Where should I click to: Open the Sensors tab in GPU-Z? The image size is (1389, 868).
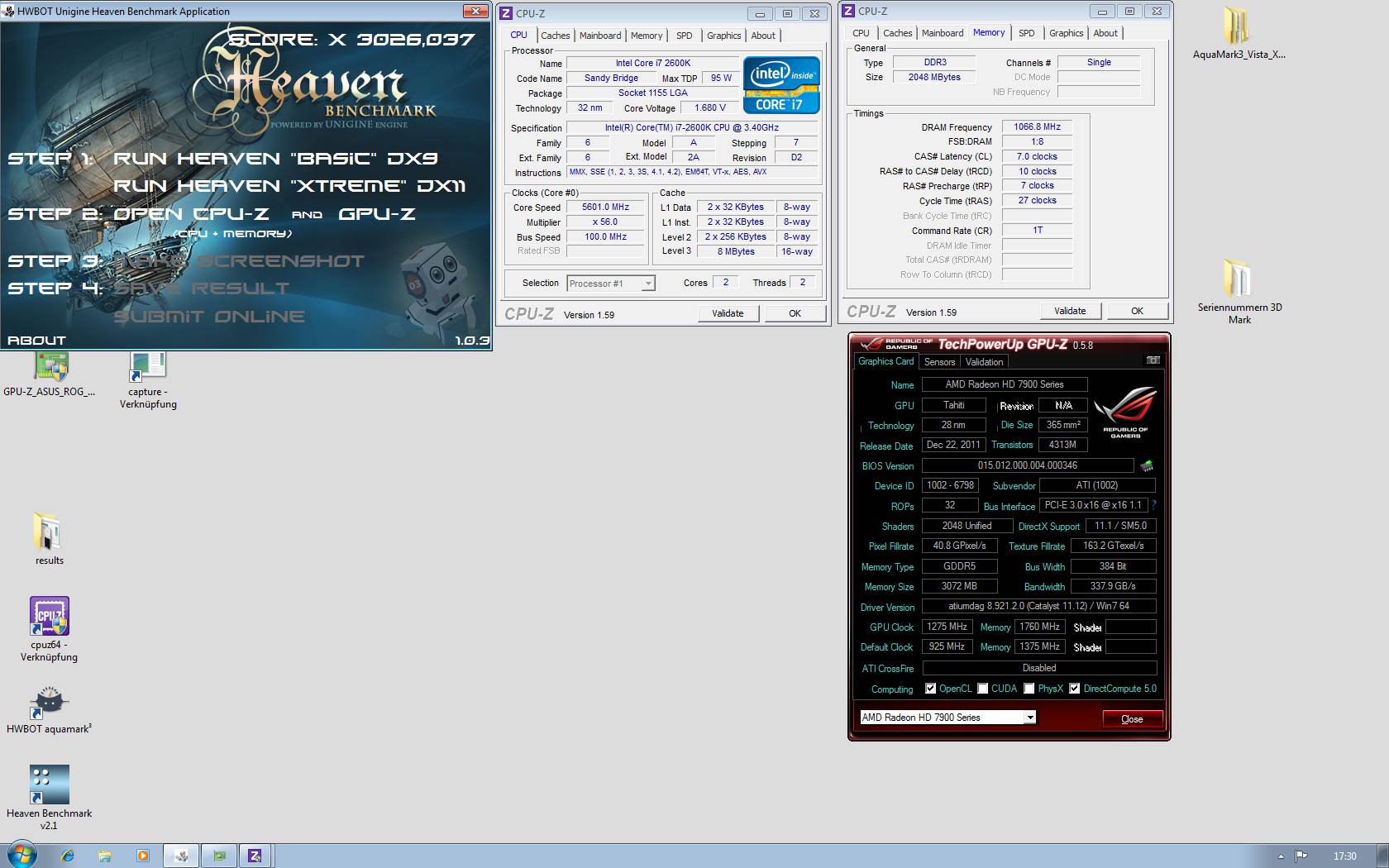pos(939,362)
